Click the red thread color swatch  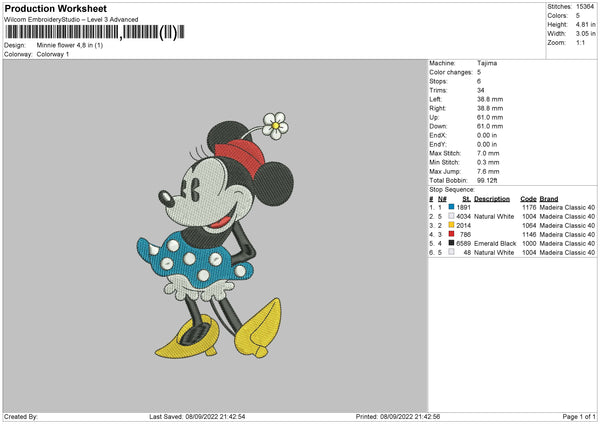point(452,234)
